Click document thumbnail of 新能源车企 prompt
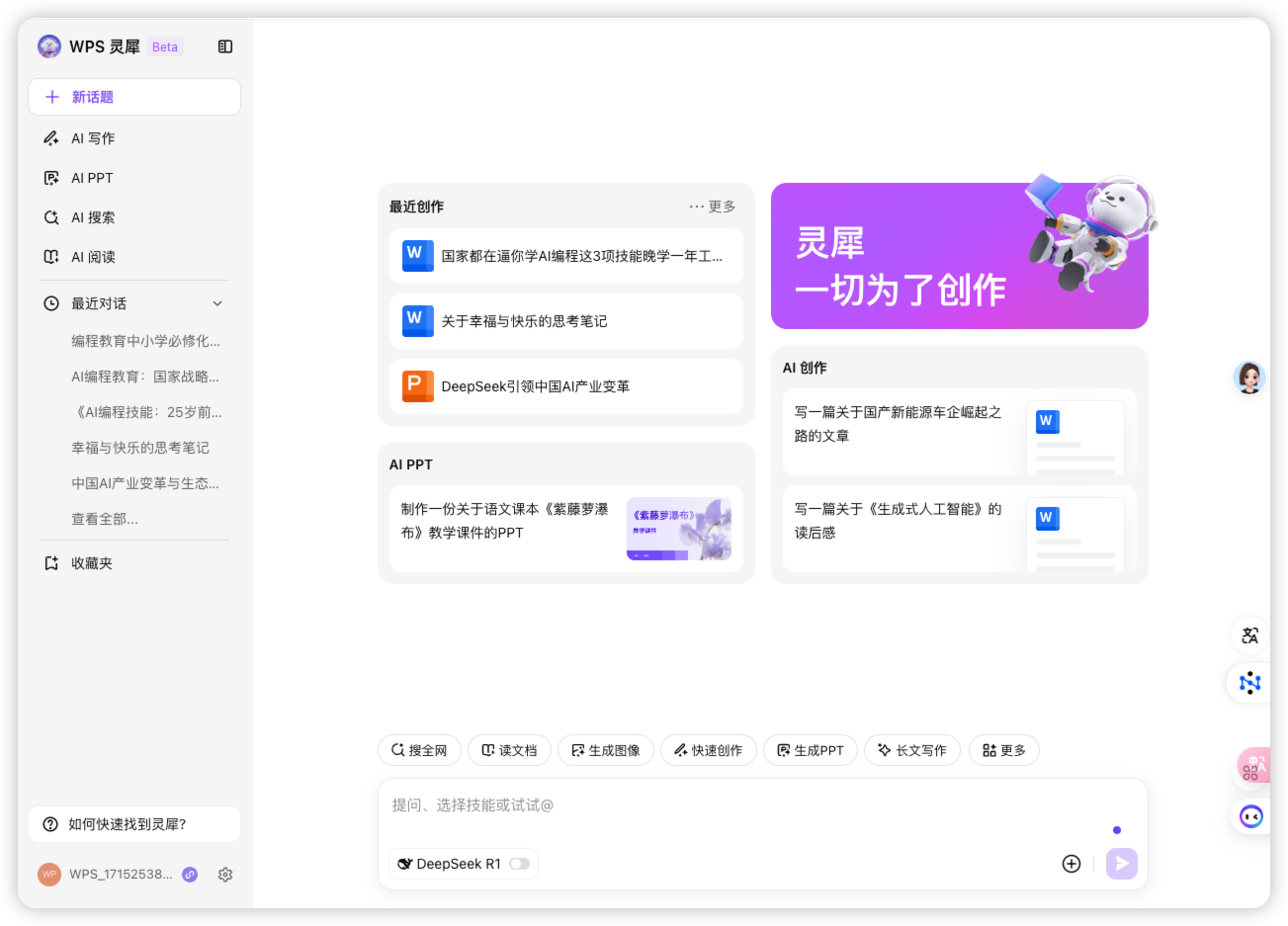The image size is (1288, 926). pyautogui.click(x=1075, y=438)
